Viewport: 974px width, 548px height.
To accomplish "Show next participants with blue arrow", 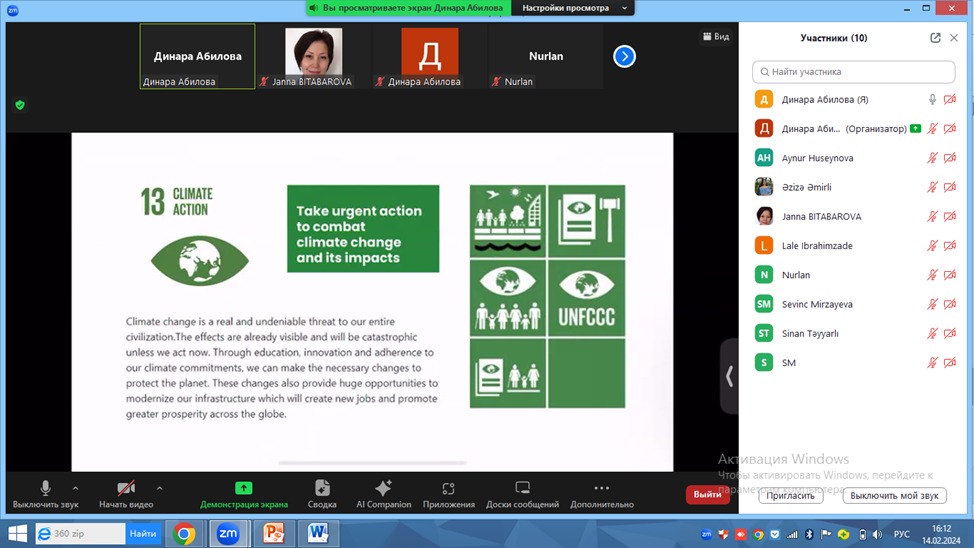I will [x=624, y=57].
